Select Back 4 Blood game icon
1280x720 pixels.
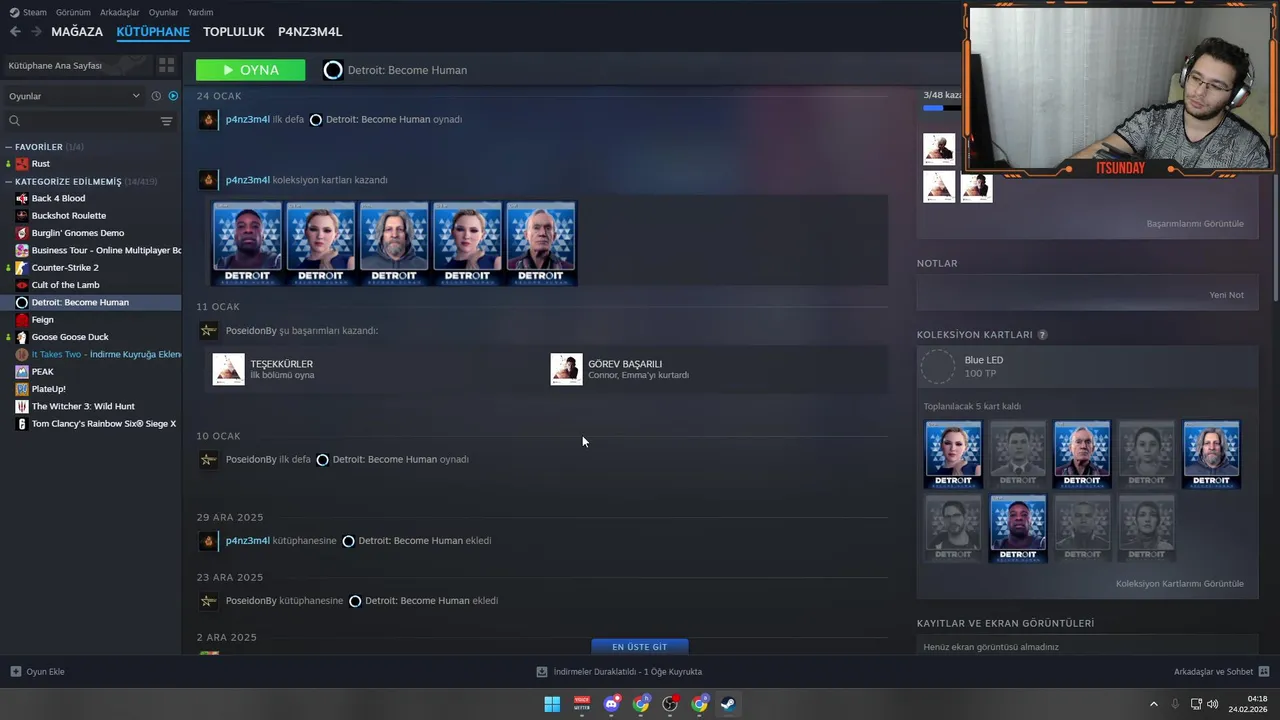pyautogui.click(x=22, y=198)
